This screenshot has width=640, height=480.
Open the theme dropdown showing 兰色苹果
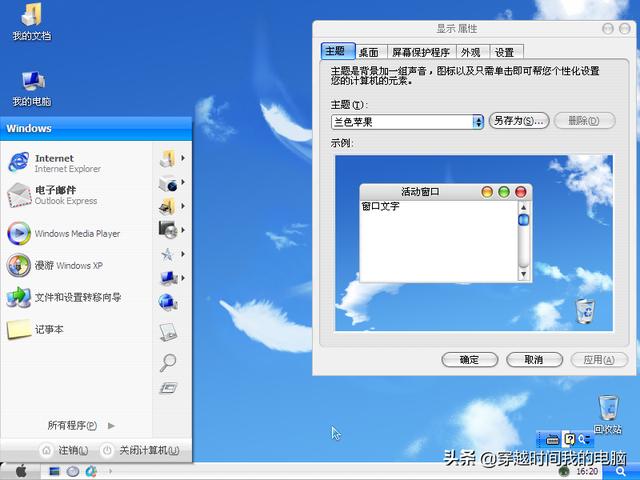point(407,122)
